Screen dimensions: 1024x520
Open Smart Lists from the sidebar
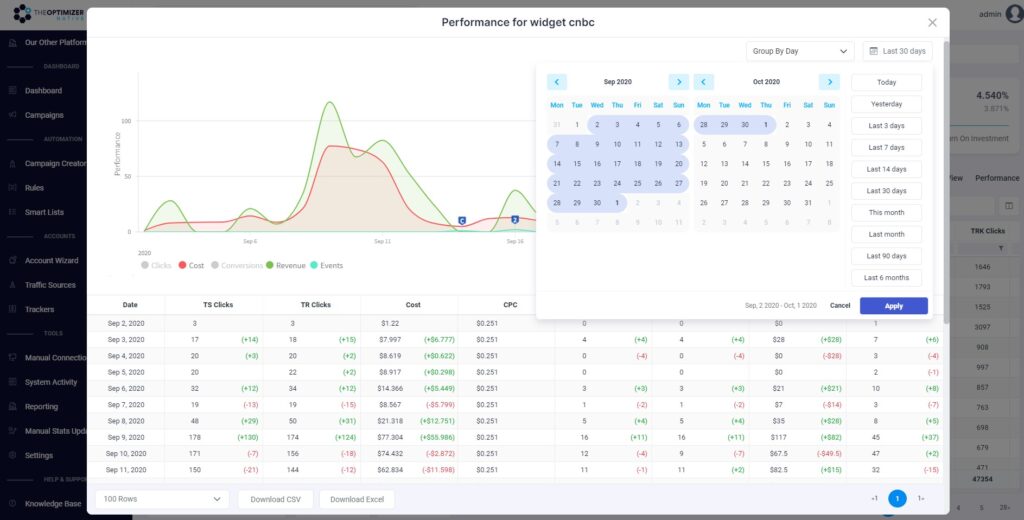44,212
